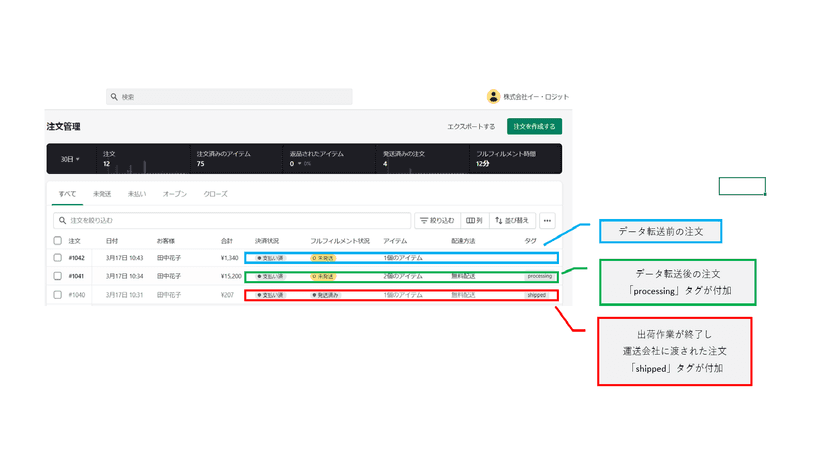Click the date 3月17日 10:31
Screen dimensions: 828x466
tap(124, 295)
